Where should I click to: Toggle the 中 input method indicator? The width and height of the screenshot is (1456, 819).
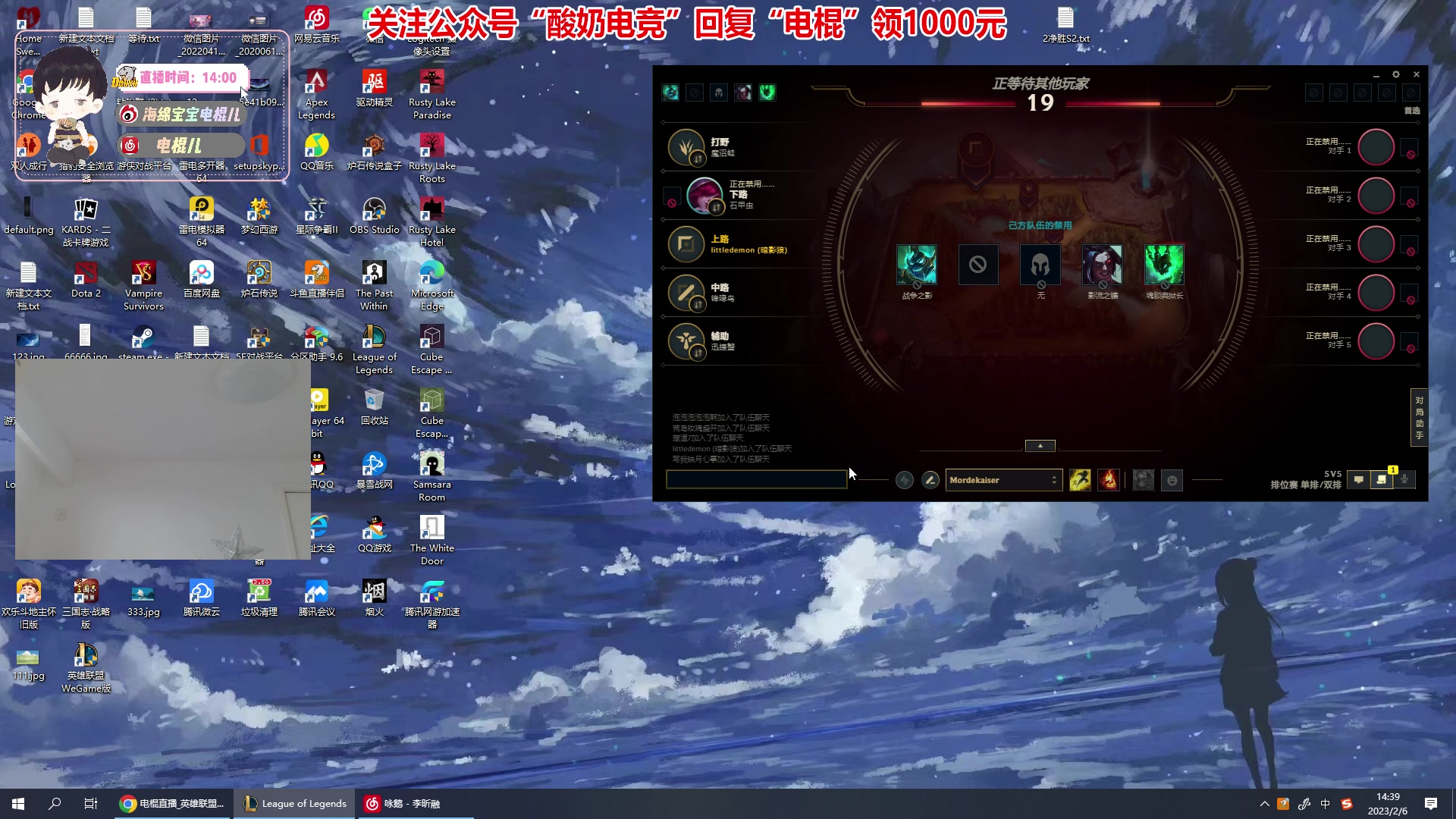1325,804
